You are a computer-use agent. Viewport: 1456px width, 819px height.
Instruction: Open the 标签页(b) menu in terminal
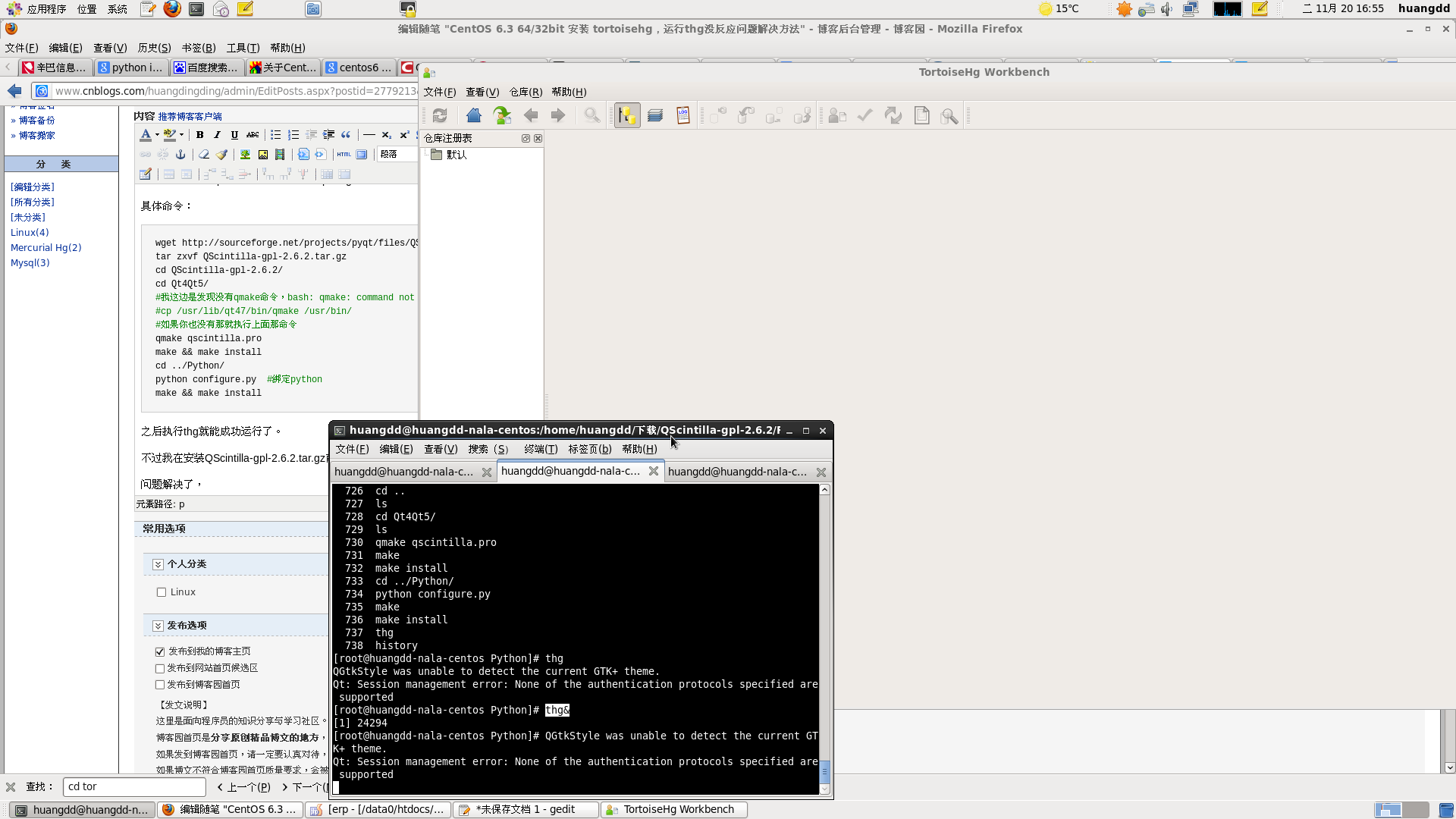point(590,449)
